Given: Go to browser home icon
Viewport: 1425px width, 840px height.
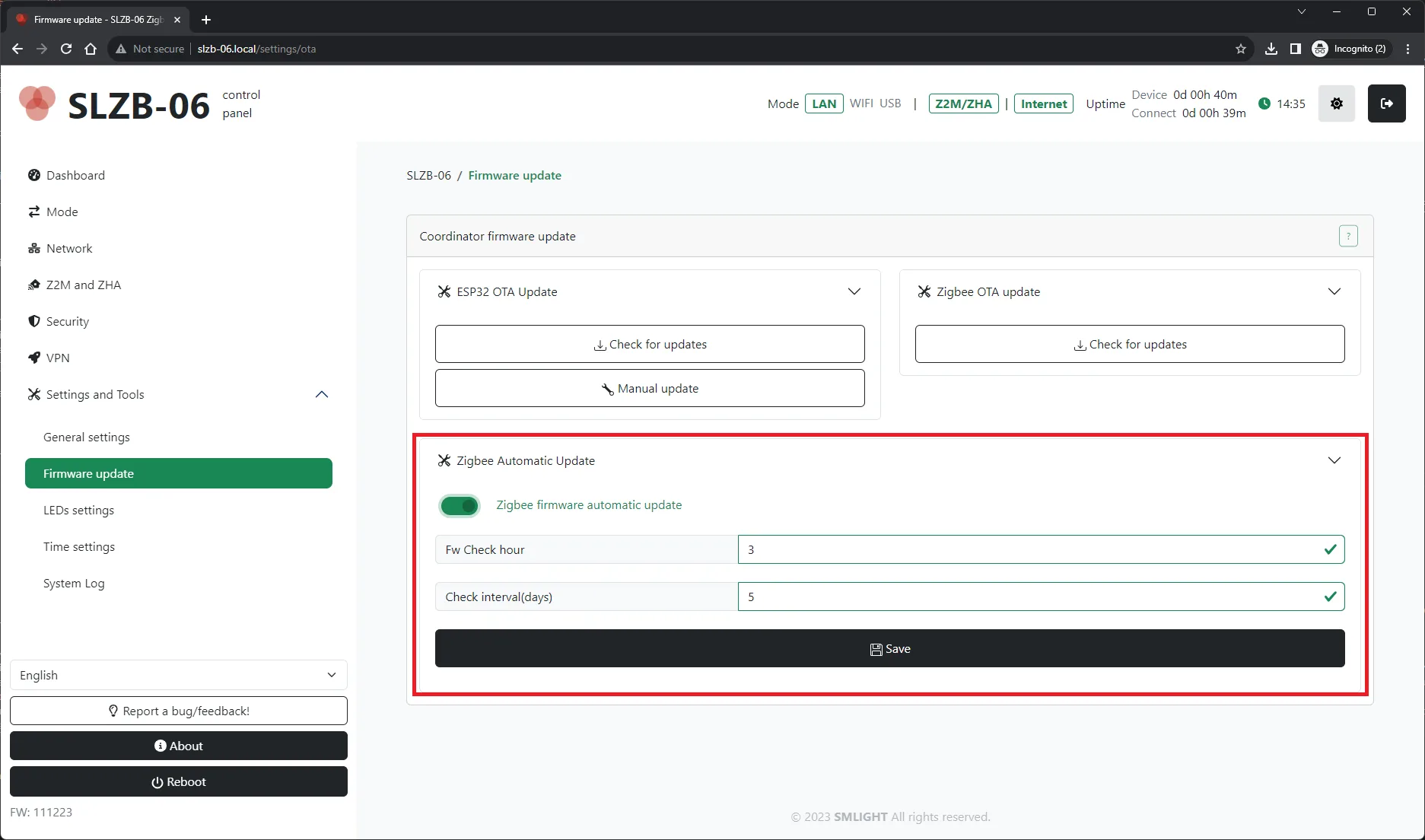Looking at the screenshot, I should point(91,49).
